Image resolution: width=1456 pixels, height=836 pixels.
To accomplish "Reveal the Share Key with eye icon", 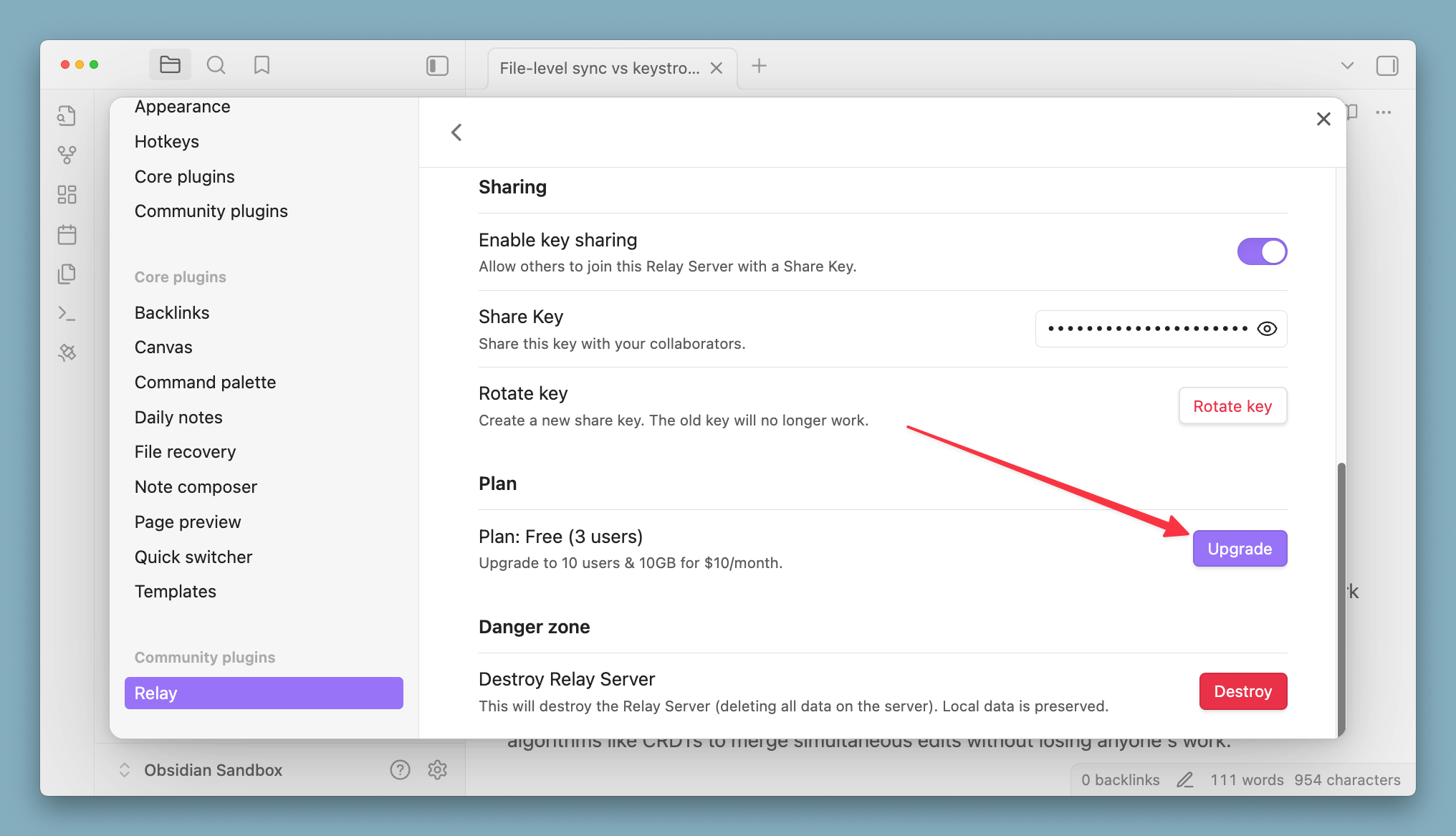I will tap(1267, 329).
